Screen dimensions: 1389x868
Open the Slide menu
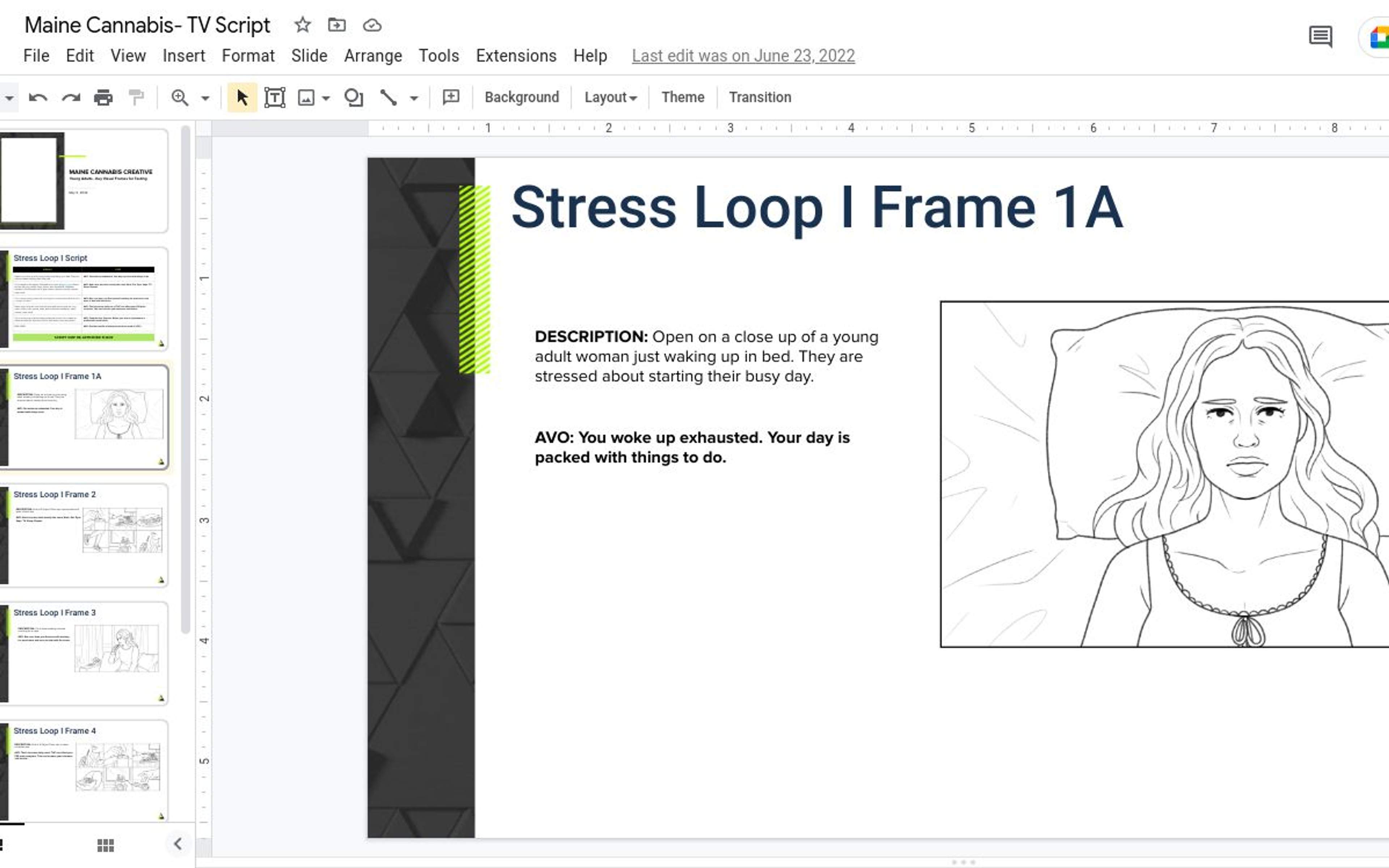coord(309,56)
